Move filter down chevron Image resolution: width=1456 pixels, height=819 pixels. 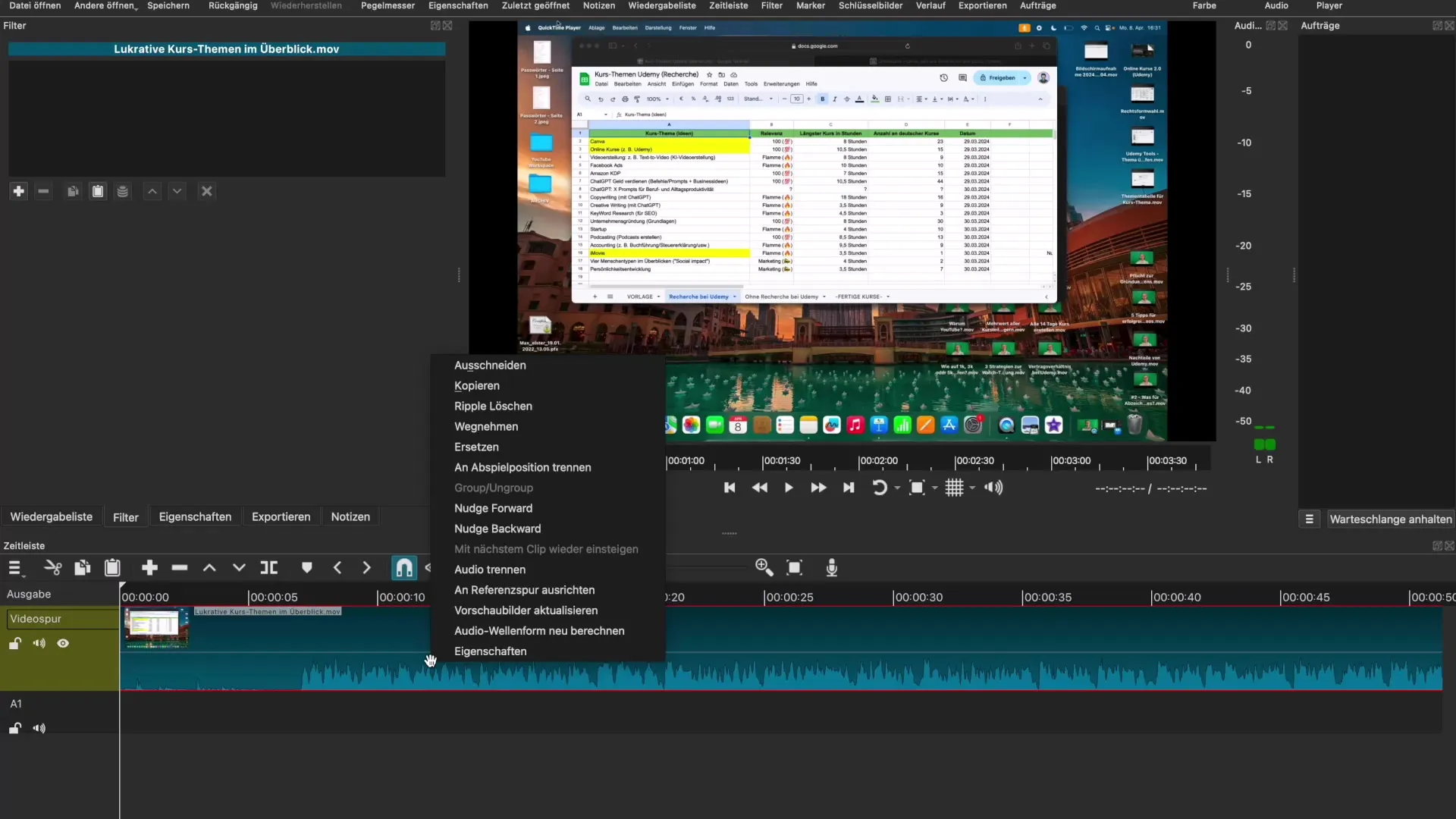tap(177, 191)
